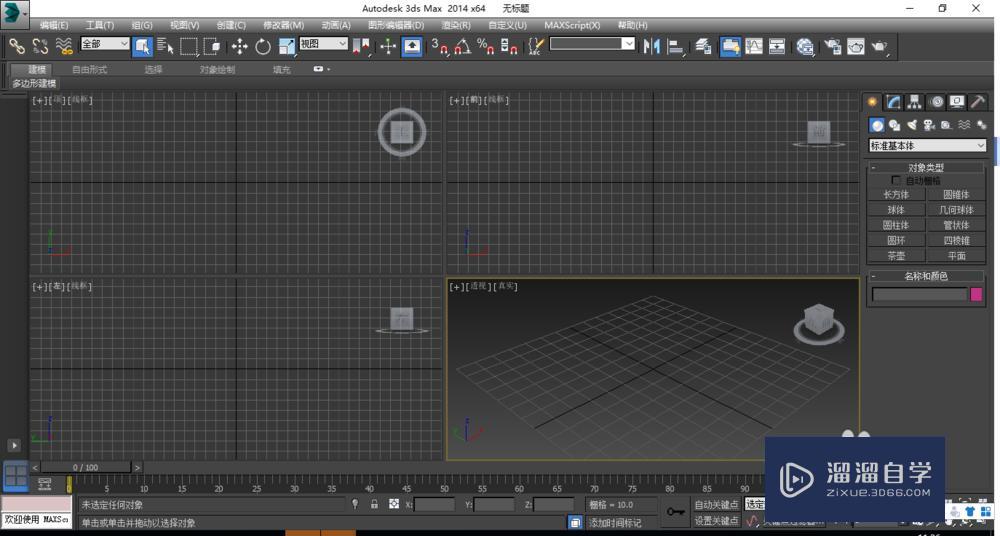Viewport: 1000px width, 536px height.
Task: Pick the Select and Scale tool
Action: click(x=288, y=46)
